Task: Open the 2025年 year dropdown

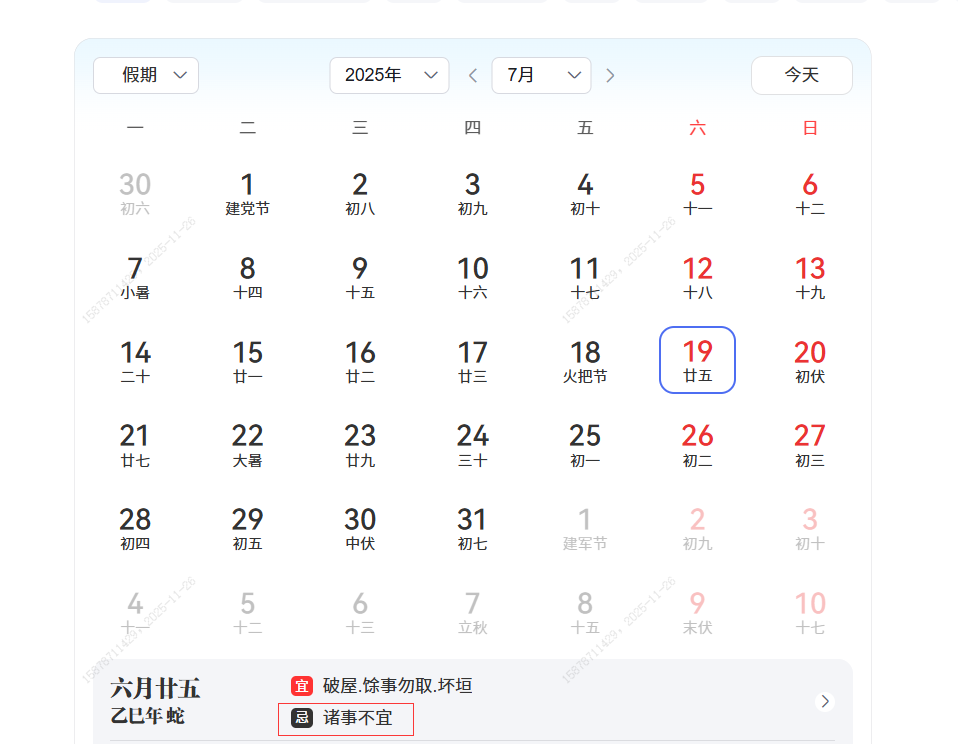Action: coord(389,75)
